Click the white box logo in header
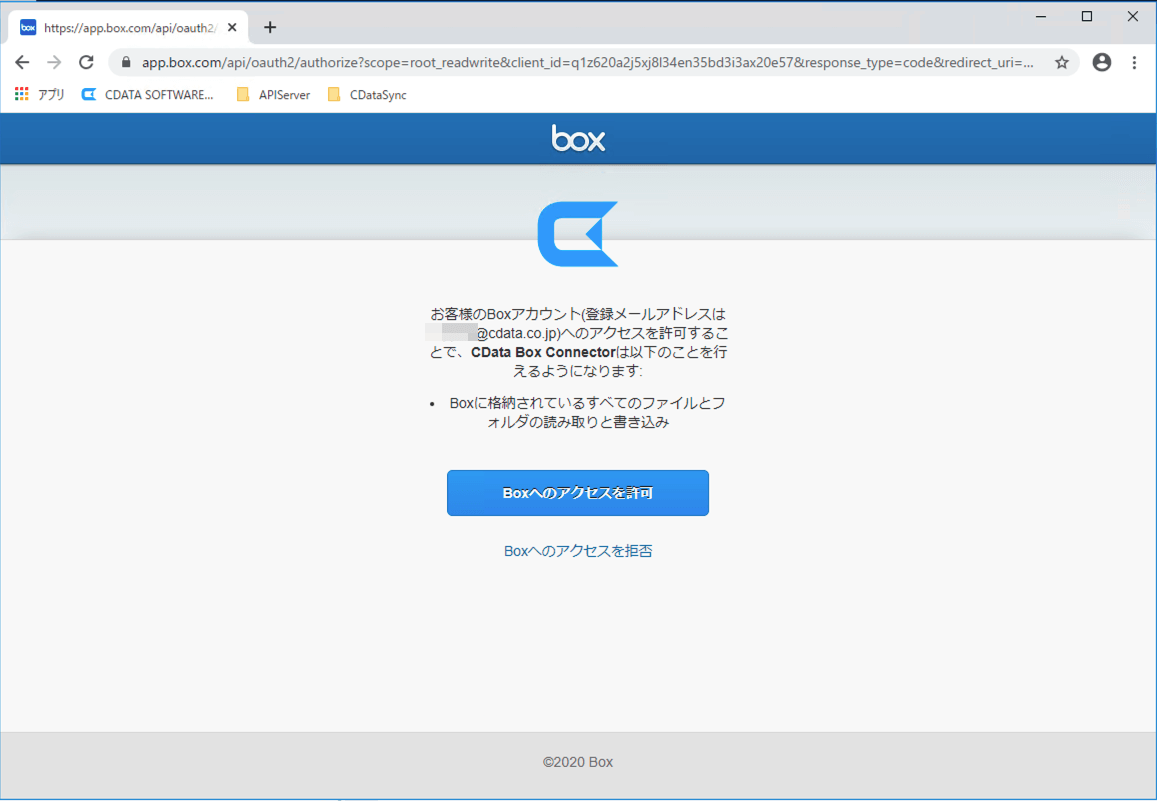Viewport: 1157px width, 801px height. point(578,138)
